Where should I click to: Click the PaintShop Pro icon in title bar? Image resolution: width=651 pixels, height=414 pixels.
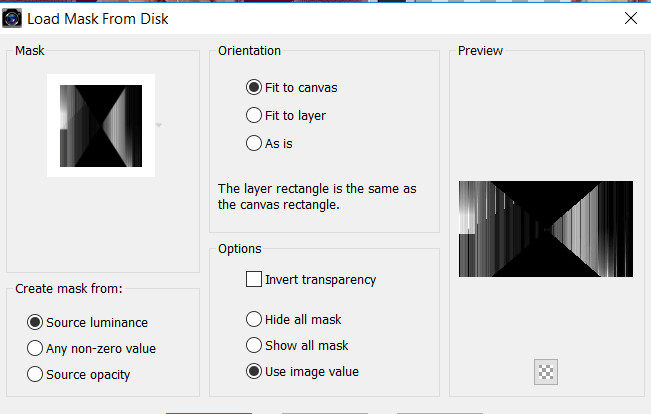pos(13,17)
